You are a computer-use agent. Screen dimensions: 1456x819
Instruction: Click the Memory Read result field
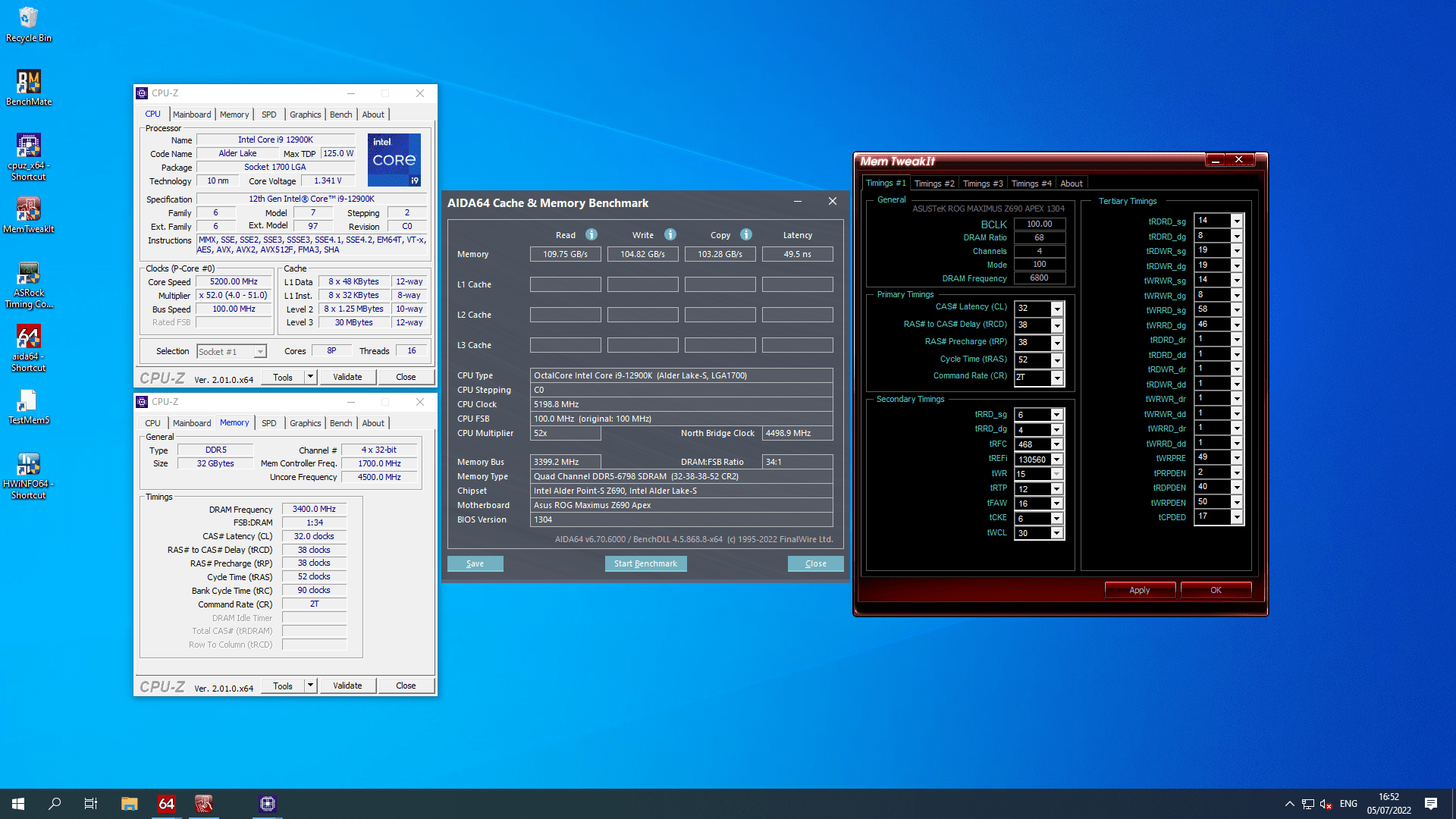tap(565, 254)
